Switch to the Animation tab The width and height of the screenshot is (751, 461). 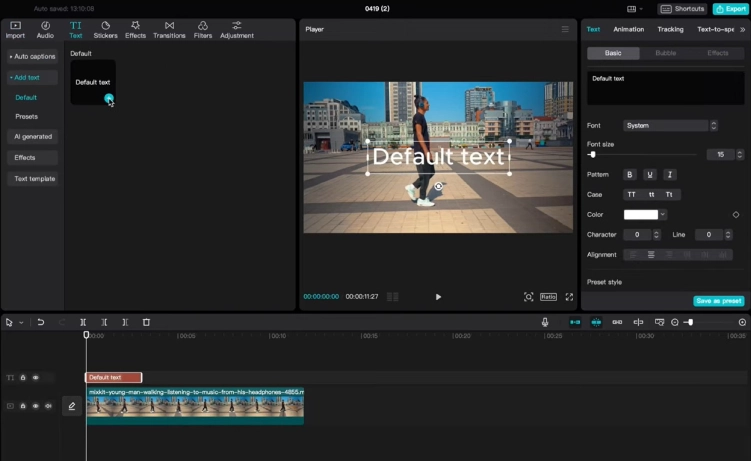coord(628,30)
